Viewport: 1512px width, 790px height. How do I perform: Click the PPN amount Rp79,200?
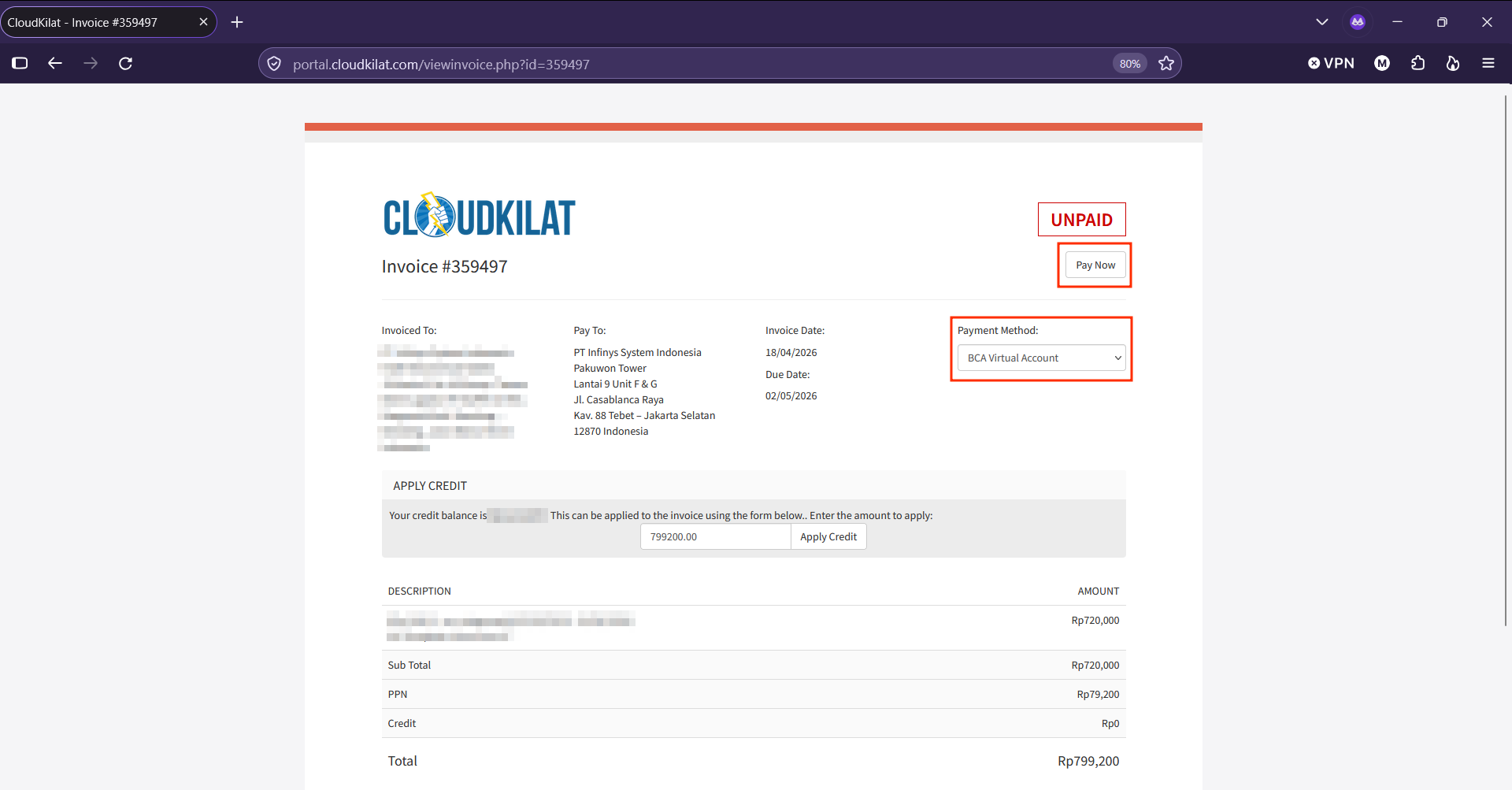1098,694
